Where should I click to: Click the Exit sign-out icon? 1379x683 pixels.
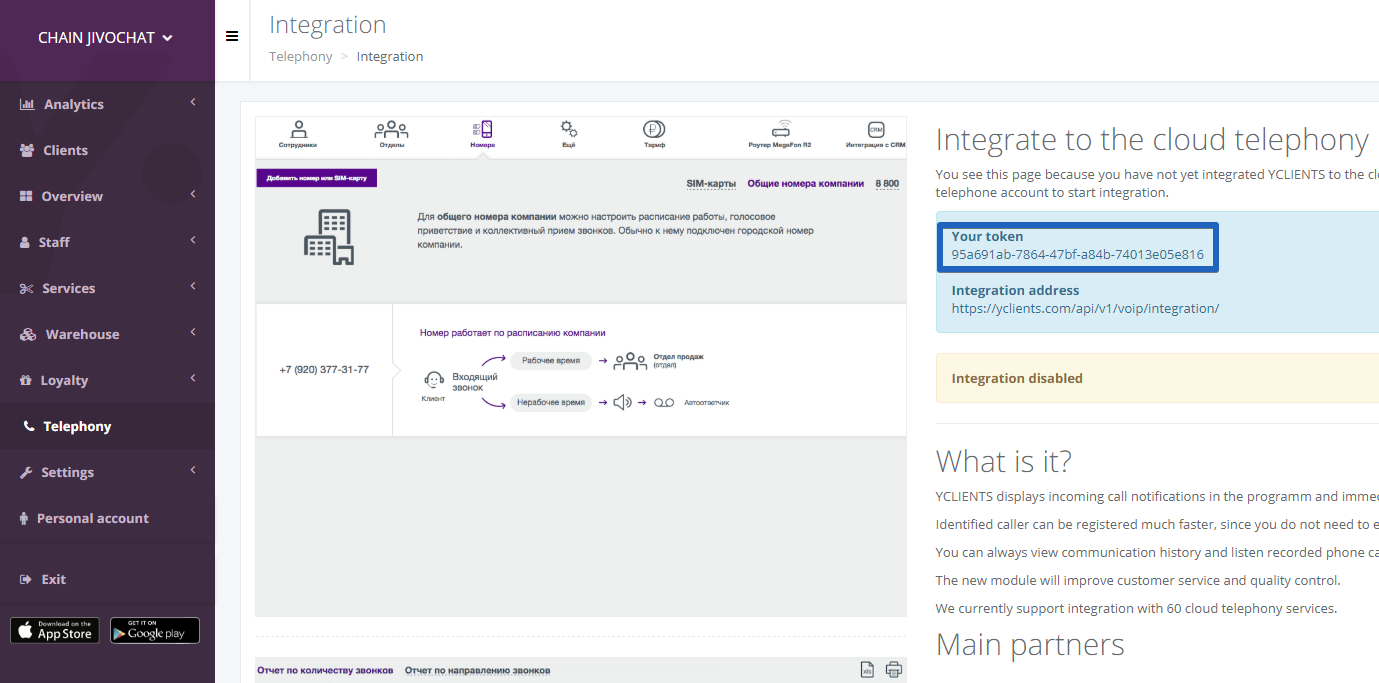(26, 579)
